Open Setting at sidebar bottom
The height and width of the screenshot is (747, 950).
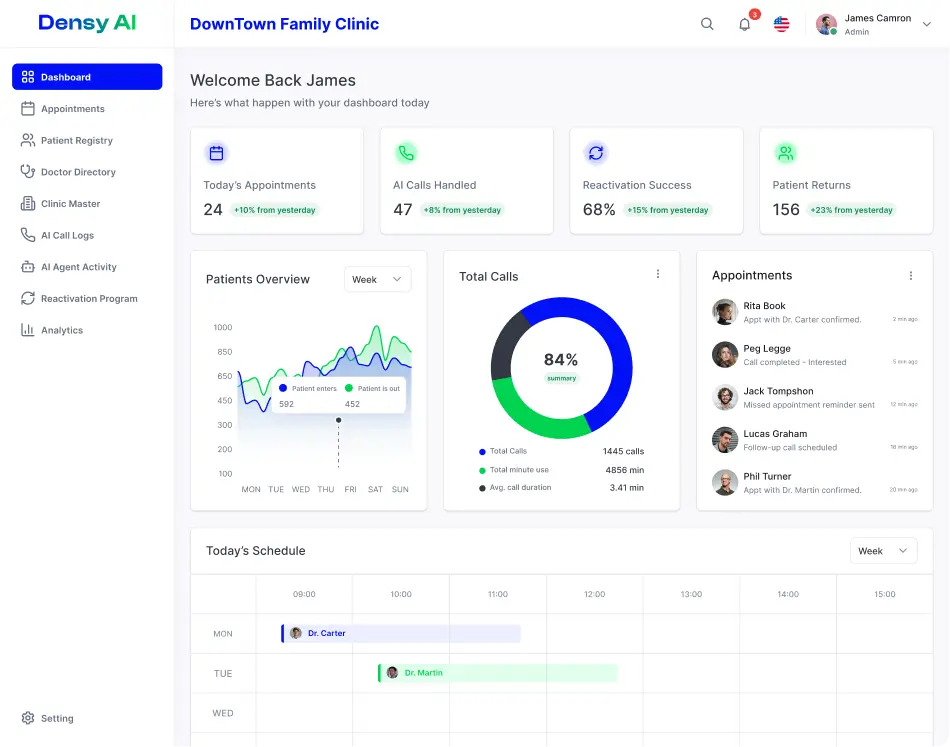pos(57,718)
